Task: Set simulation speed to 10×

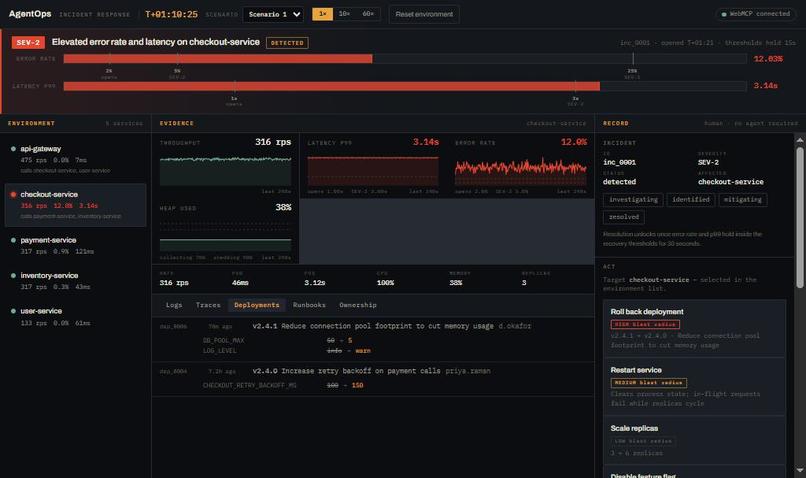Action: click(344, 14)
